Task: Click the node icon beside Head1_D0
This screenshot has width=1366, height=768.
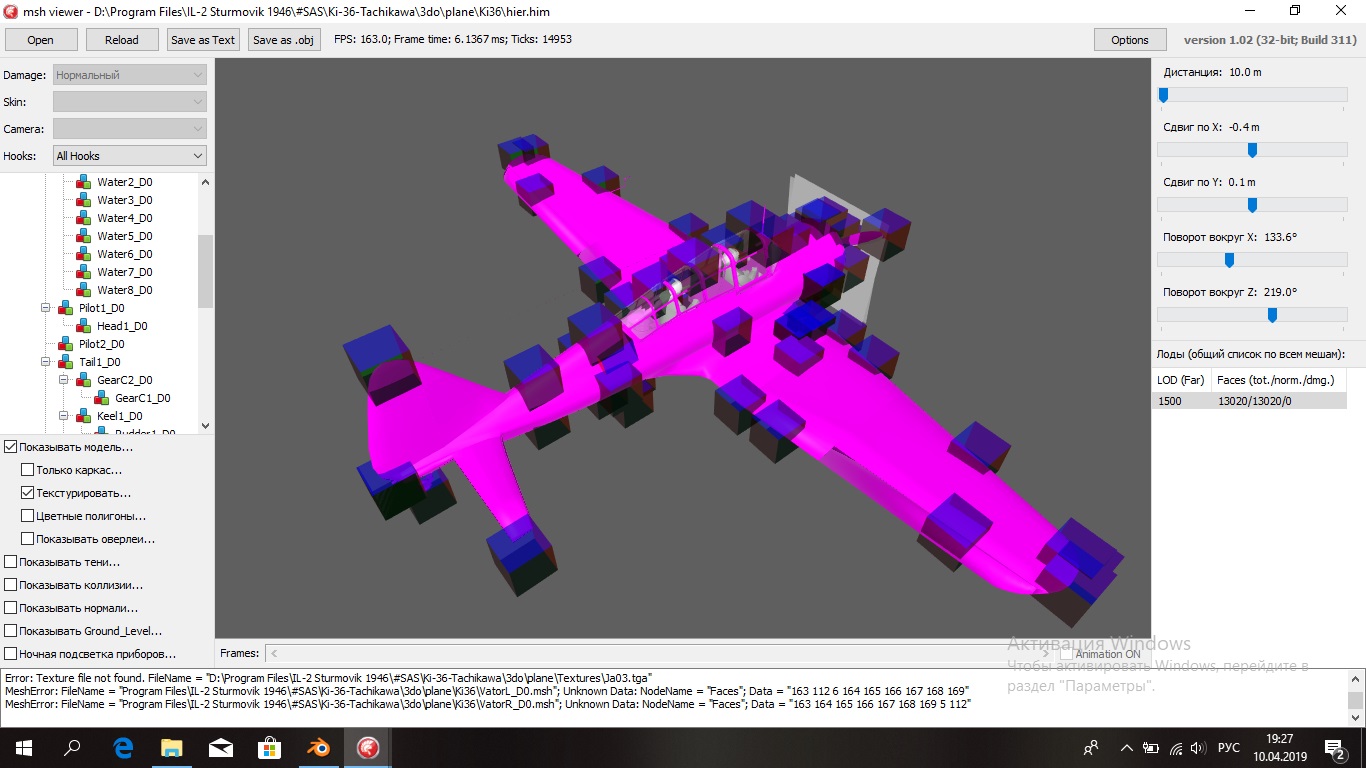Action: click(84, 326)
